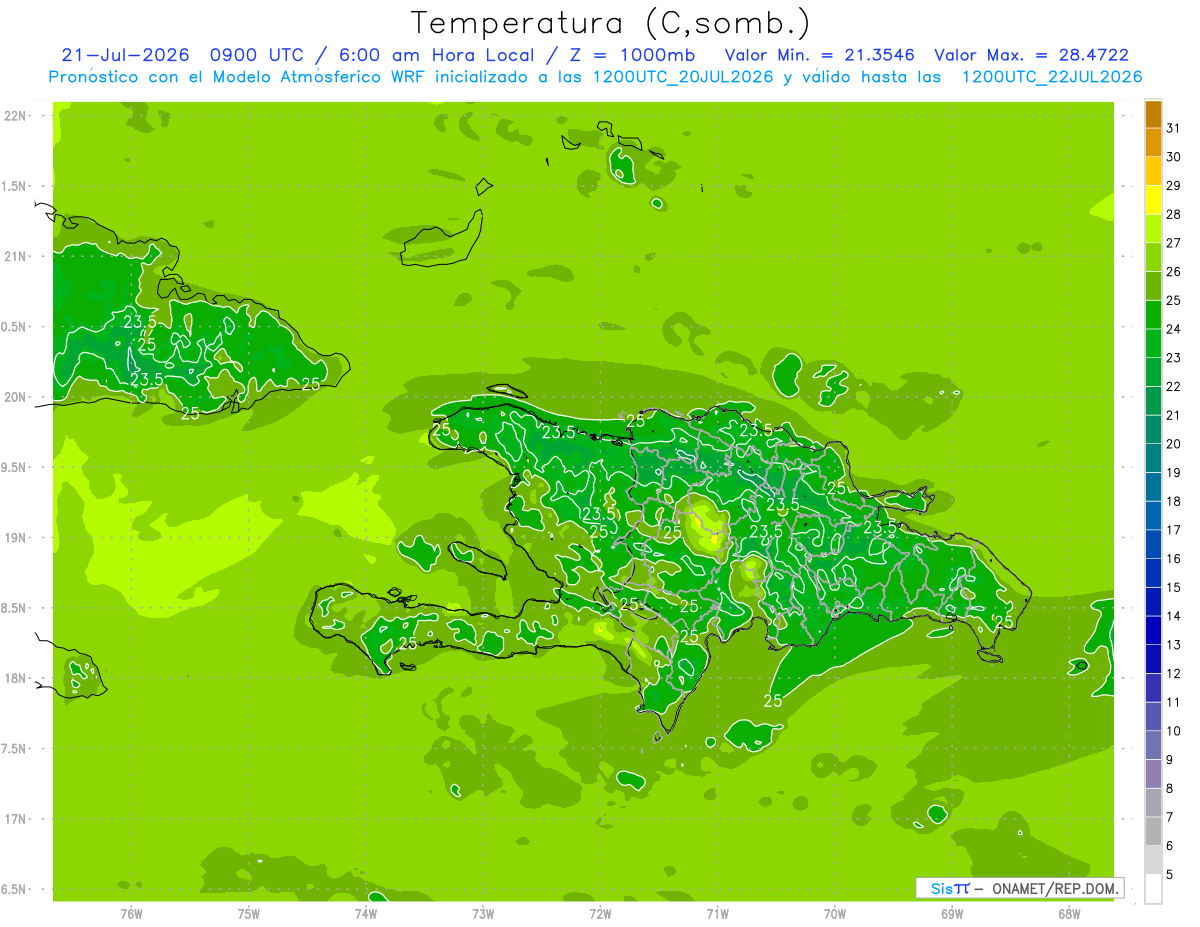Click the "19N" latitude axis label
This screenshot has height=927, width=1200.
click(x=14, y=537)
